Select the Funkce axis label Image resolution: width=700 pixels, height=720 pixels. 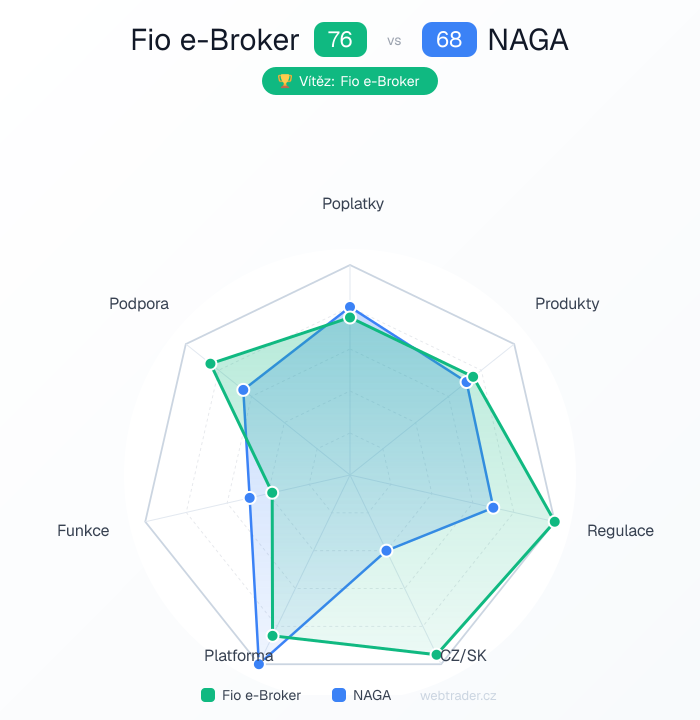[83, 530]
